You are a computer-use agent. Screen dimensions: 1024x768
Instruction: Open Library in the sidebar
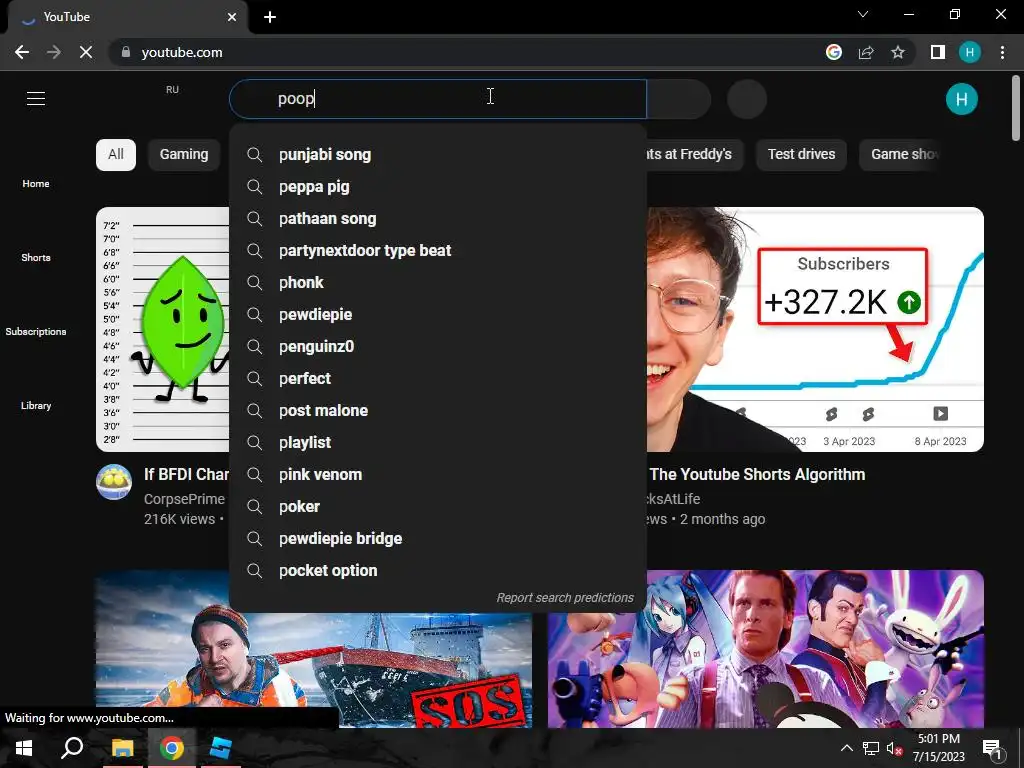point(36,405)
